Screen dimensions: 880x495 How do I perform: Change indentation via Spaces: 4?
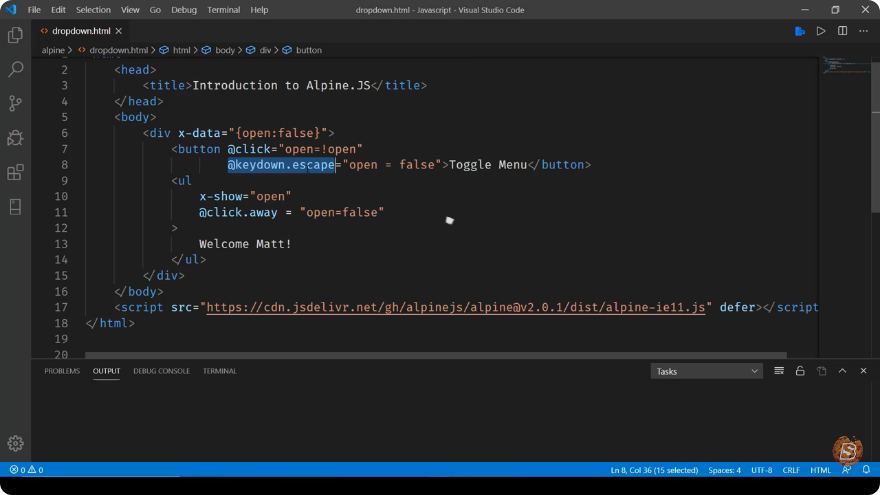[724, 470]
